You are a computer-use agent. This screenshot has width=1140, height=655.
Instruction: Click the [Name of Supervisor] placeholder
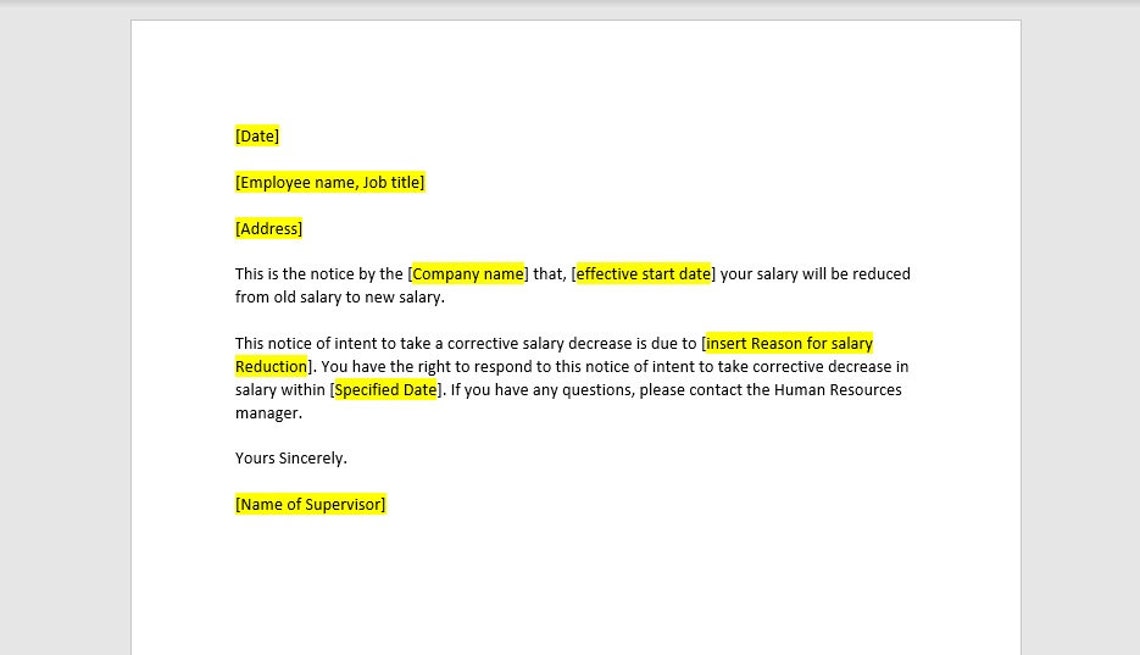pyautogui.click(x=310, y=505)
